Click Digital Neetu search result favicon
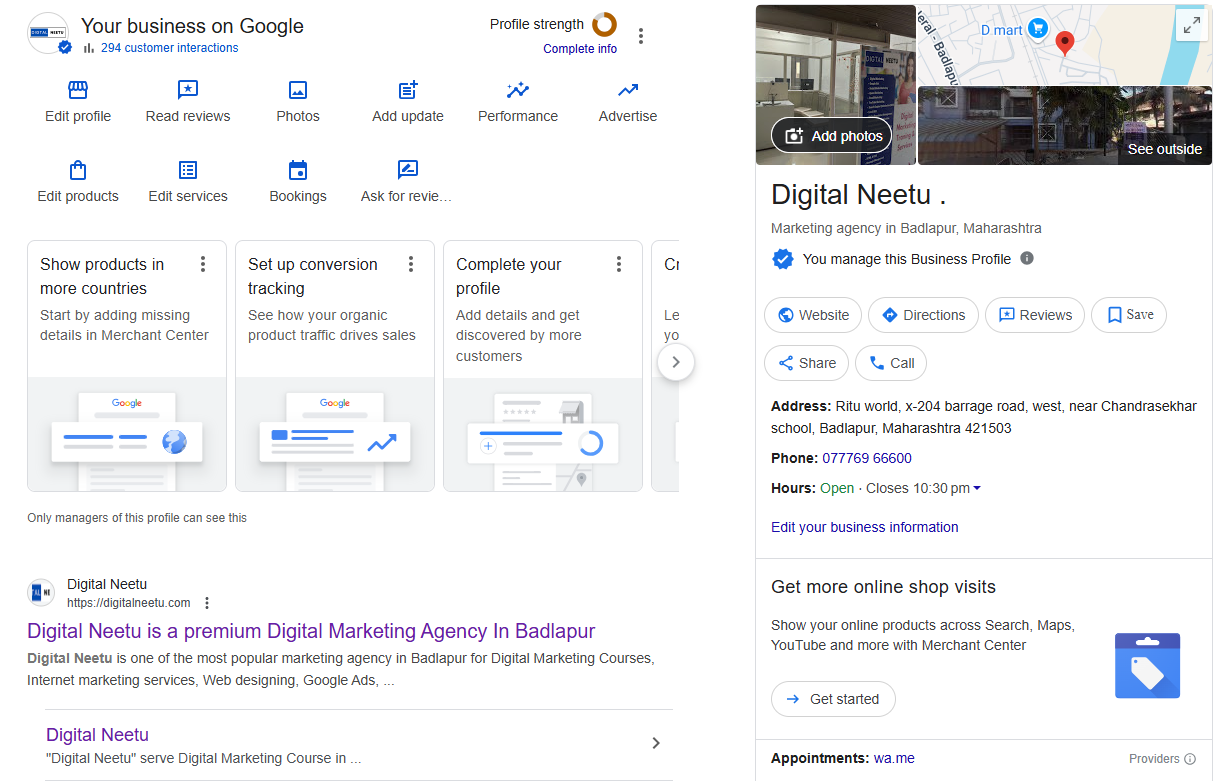Screen dimensions: 1216x781 tap(41, 593)
